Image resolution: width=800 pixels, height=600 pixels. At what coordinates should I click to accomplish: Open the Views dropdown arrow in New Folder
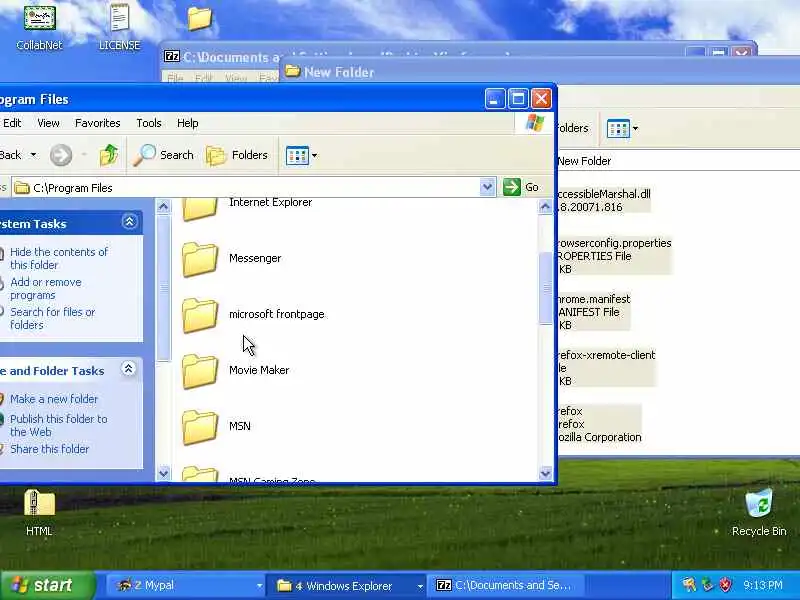(x=635, y=129)
